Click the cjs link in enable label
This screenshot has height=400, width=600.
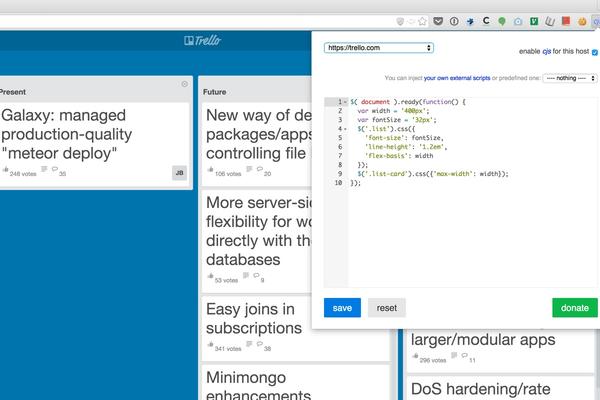pos(546,51)
